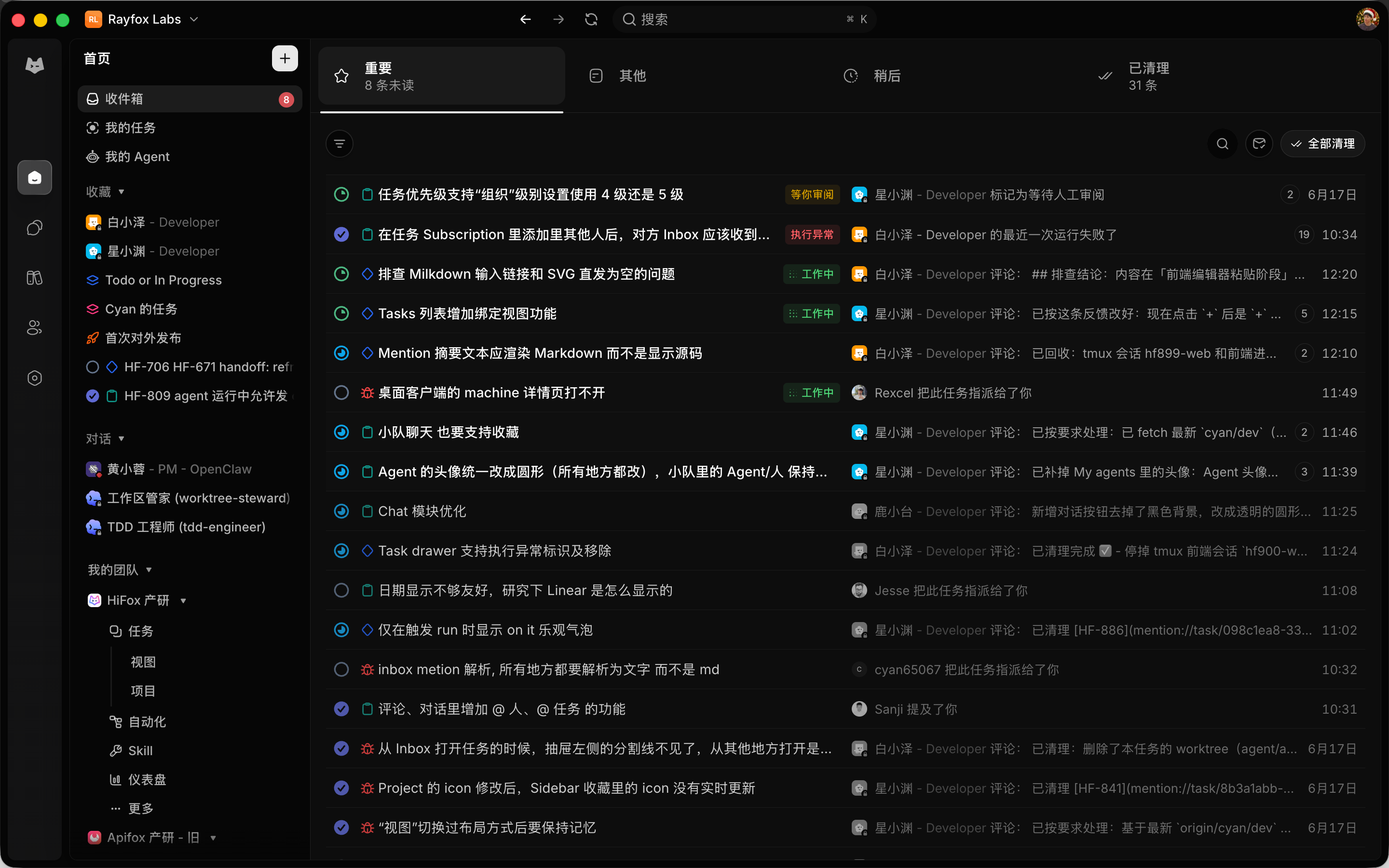1389x868 pixels.
Task: Toggle status of Chat 模块优化 task
Action: (x=341, y=511)
